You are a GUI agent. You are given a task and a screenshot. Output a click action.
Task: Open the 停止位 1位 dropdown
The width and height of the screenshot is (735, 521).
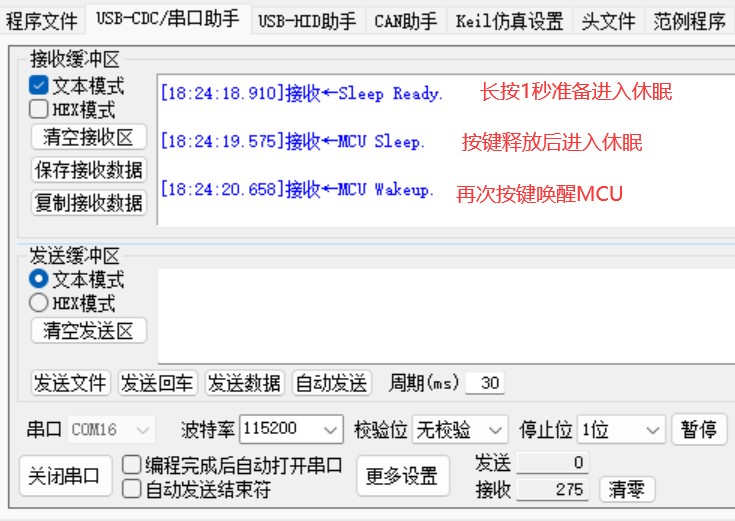tap(621, 429)
